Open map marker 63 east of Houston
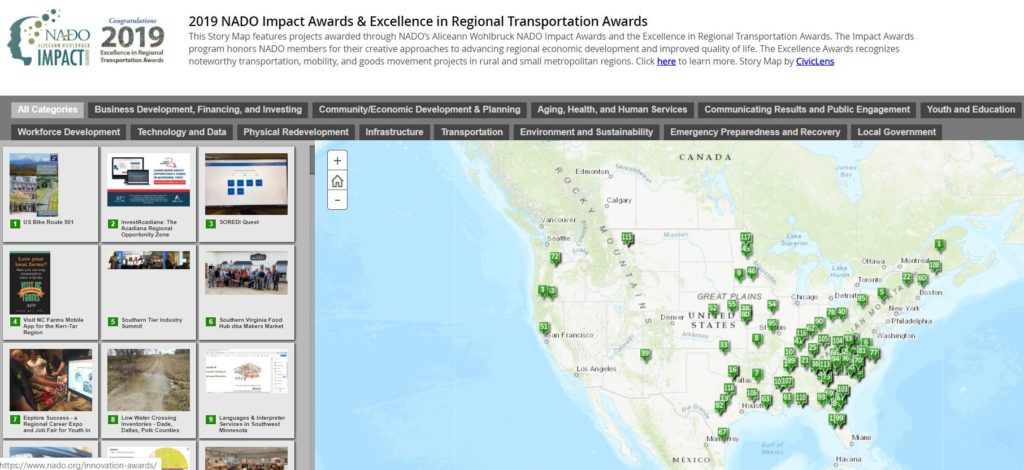This screenshot has height=470, width=1024. [766, 400]
